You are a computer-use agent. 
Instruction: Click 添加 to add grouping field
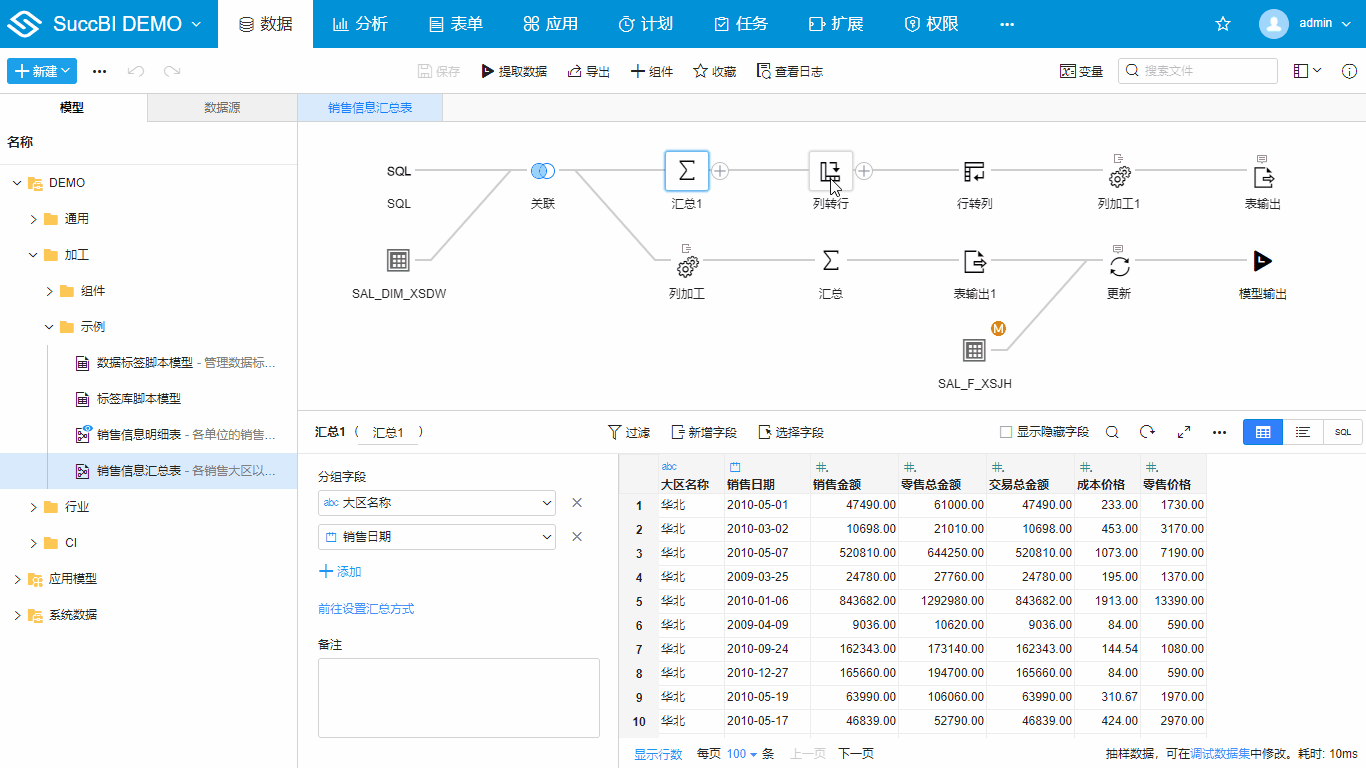[x=340, y=571]
